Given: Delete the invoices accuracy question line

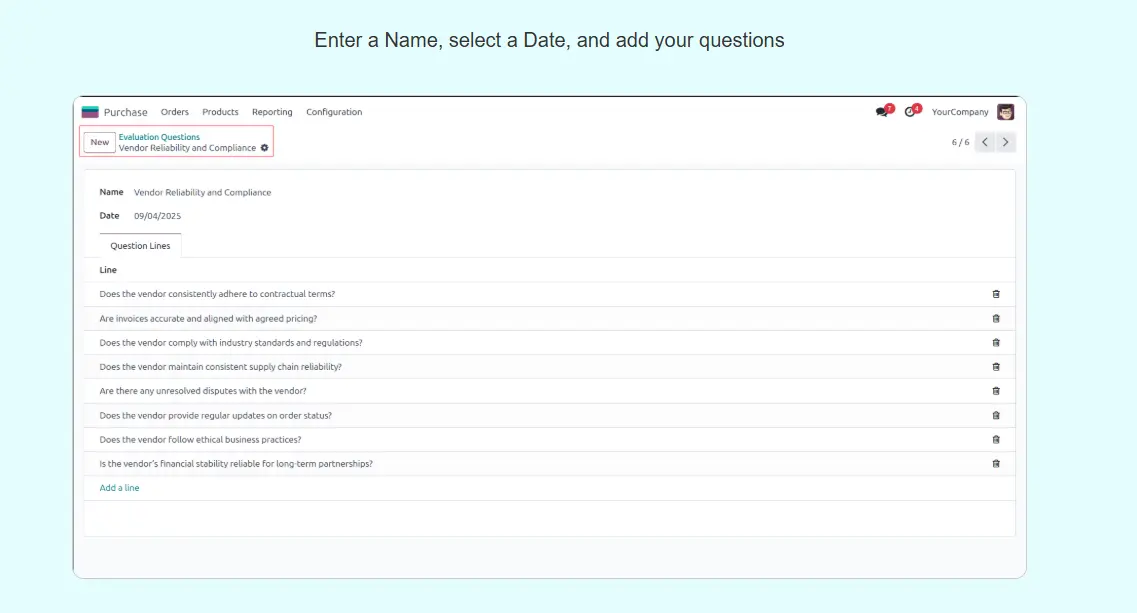Looking at the screenshot, I should click(x=996, y=318).
